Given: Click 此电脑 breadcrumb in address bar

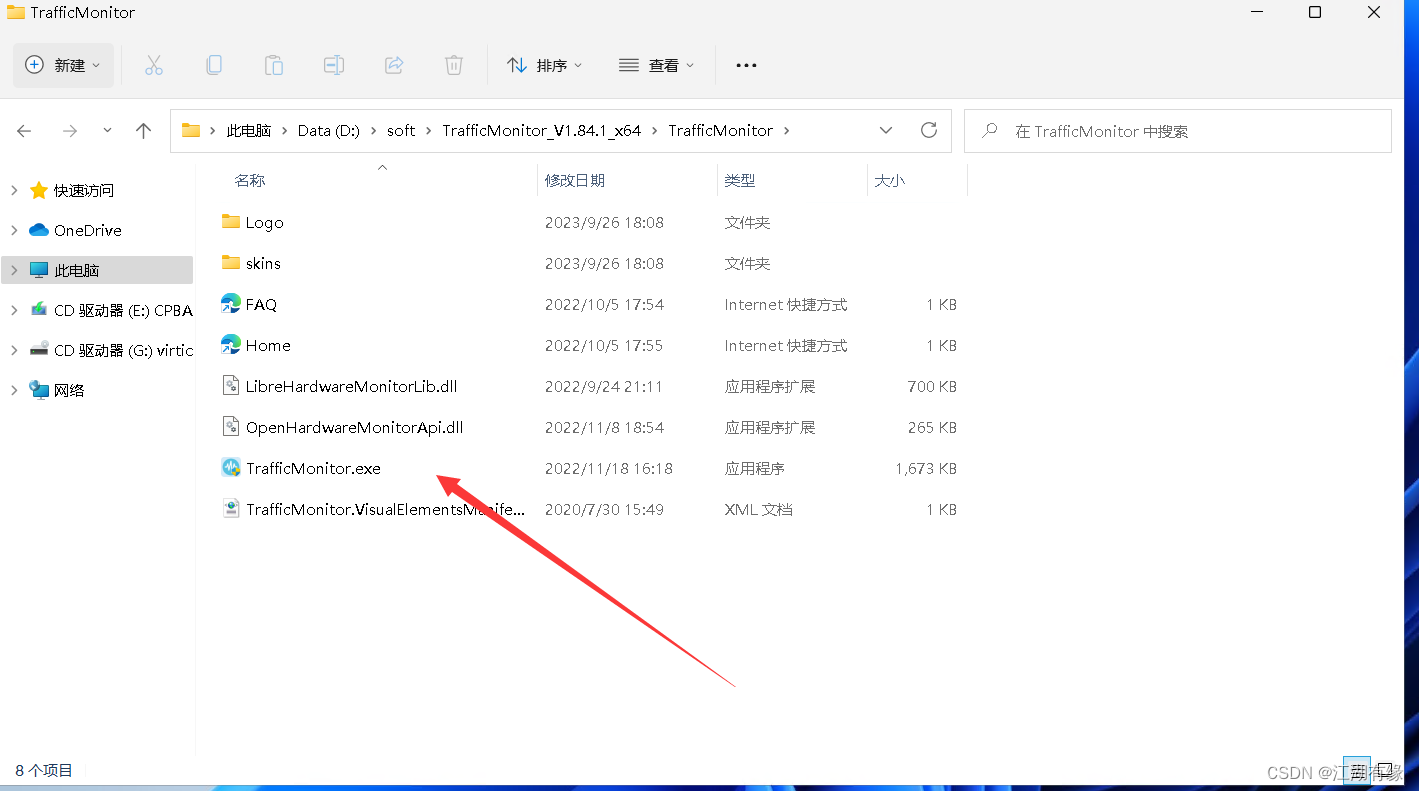Looking at the screenshot, I should coord(249,131).
